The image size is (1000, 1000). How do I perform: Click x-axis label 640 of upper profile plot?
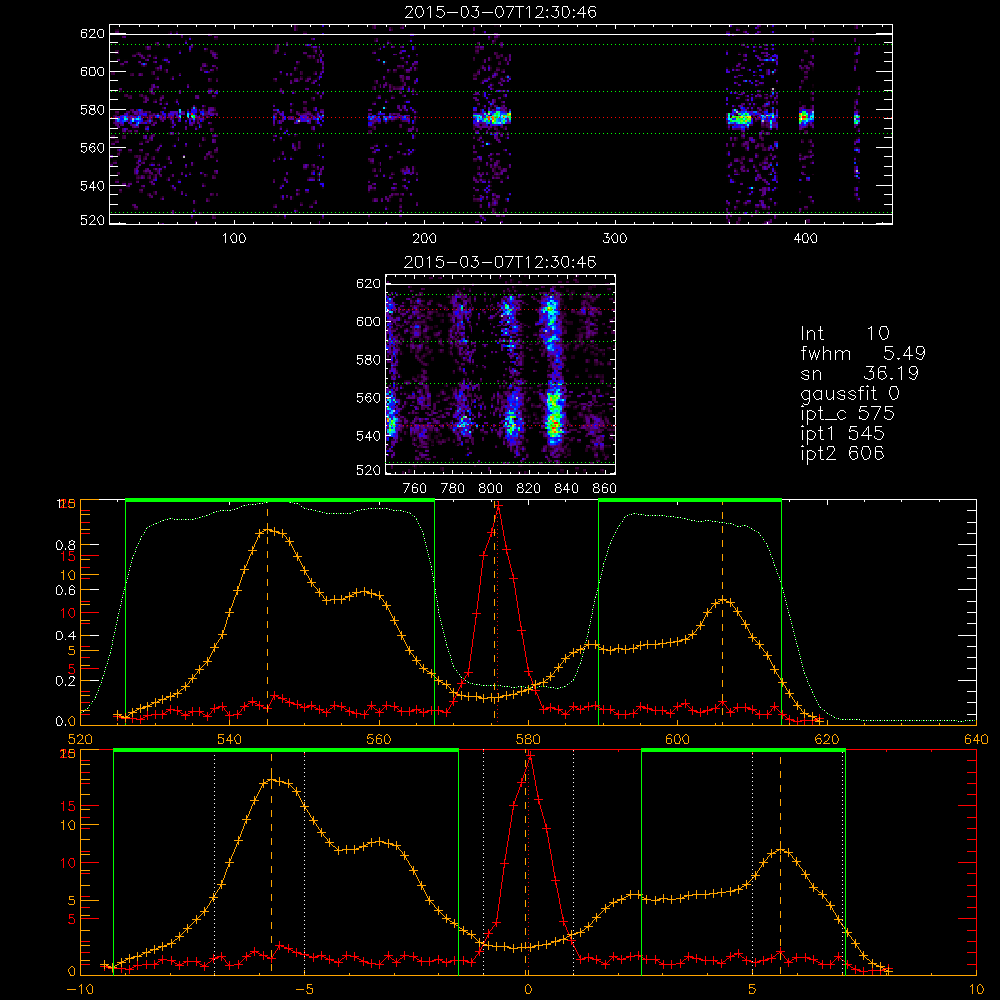[x=976, y=740]
